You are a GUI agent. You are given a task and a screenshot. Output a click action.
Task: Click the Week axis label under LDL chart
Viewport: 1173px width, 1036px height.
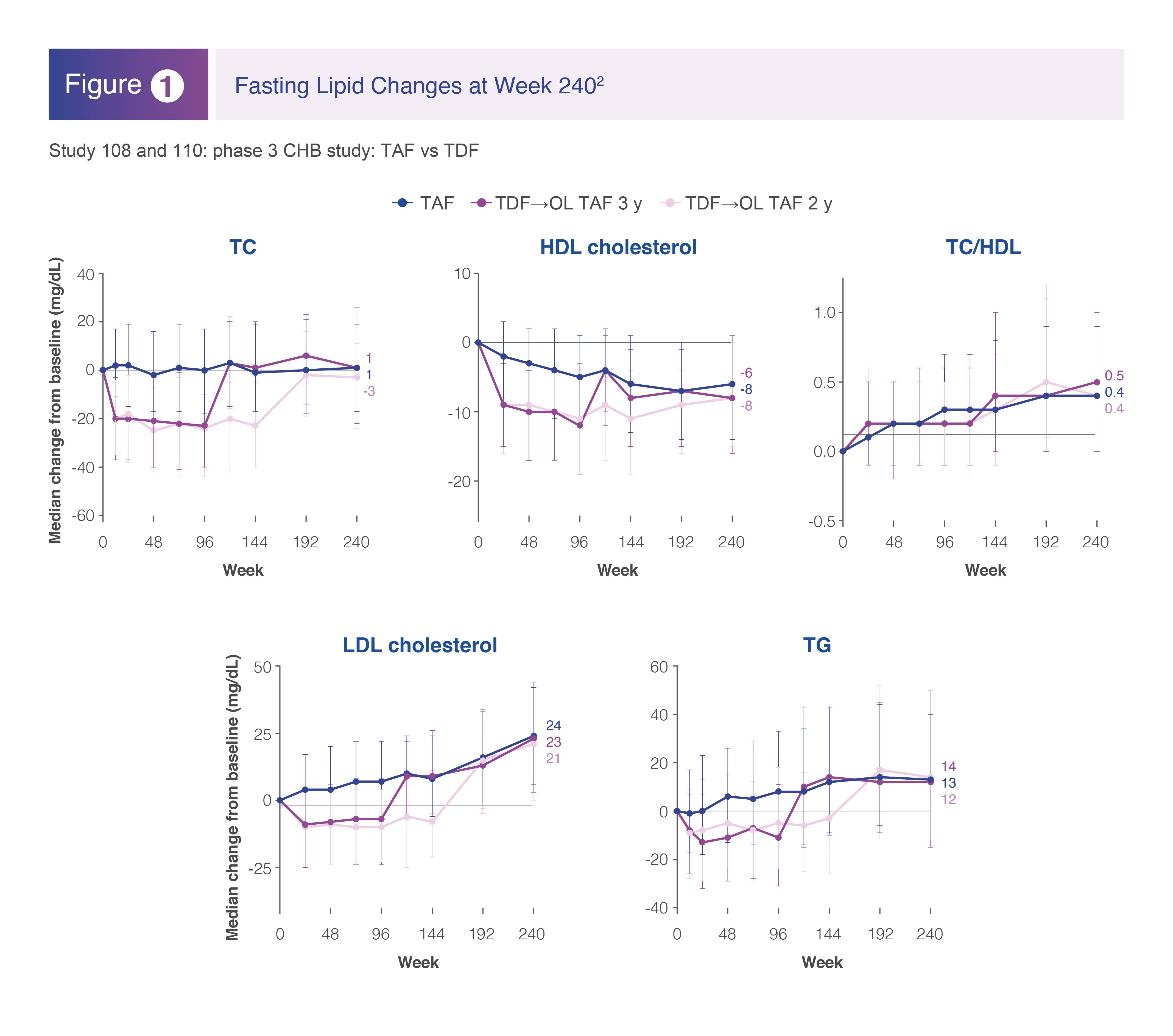coord(418,963)
